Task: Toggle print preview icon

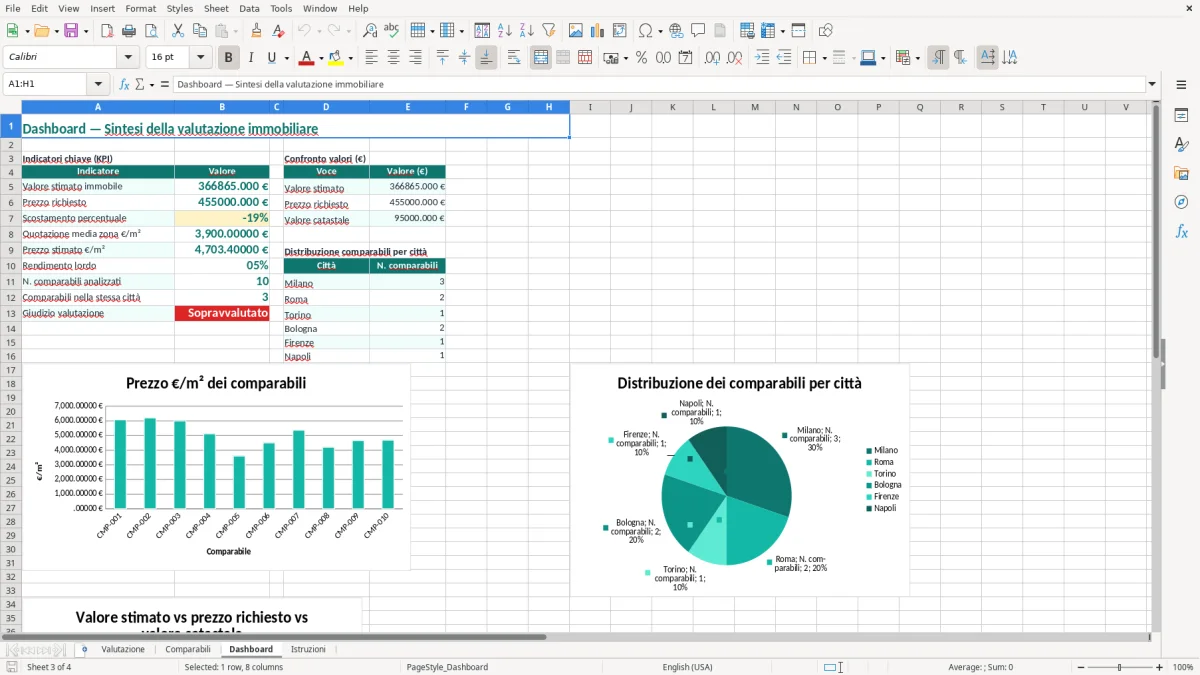Action: (x=151, y=31)
